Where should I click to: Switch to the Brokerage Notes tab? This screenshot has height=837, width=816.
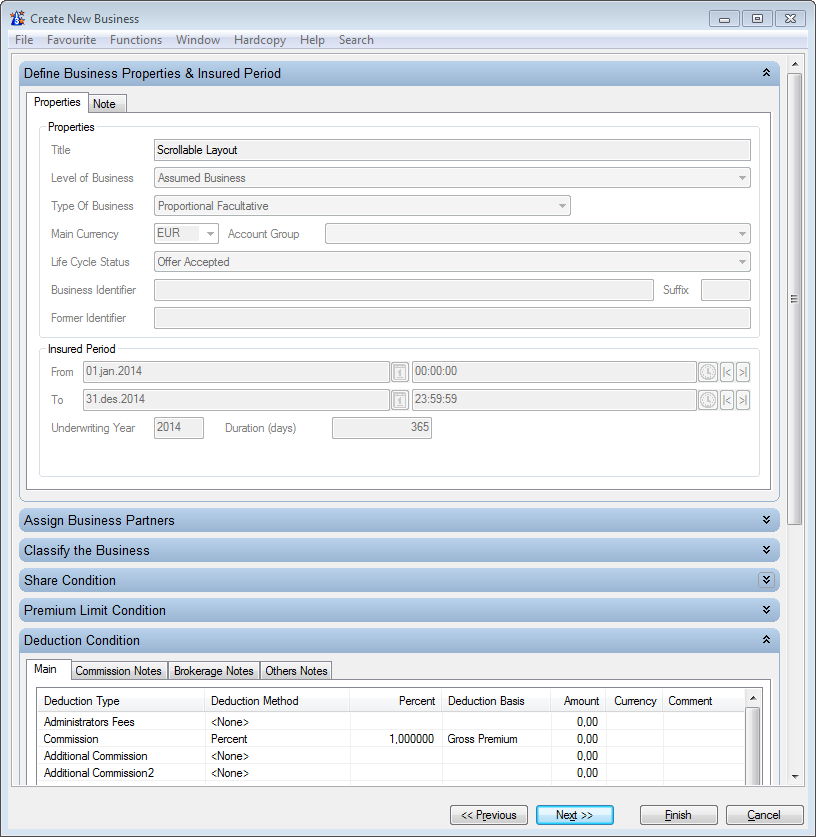pyautogui.click(x=213, y=670)
